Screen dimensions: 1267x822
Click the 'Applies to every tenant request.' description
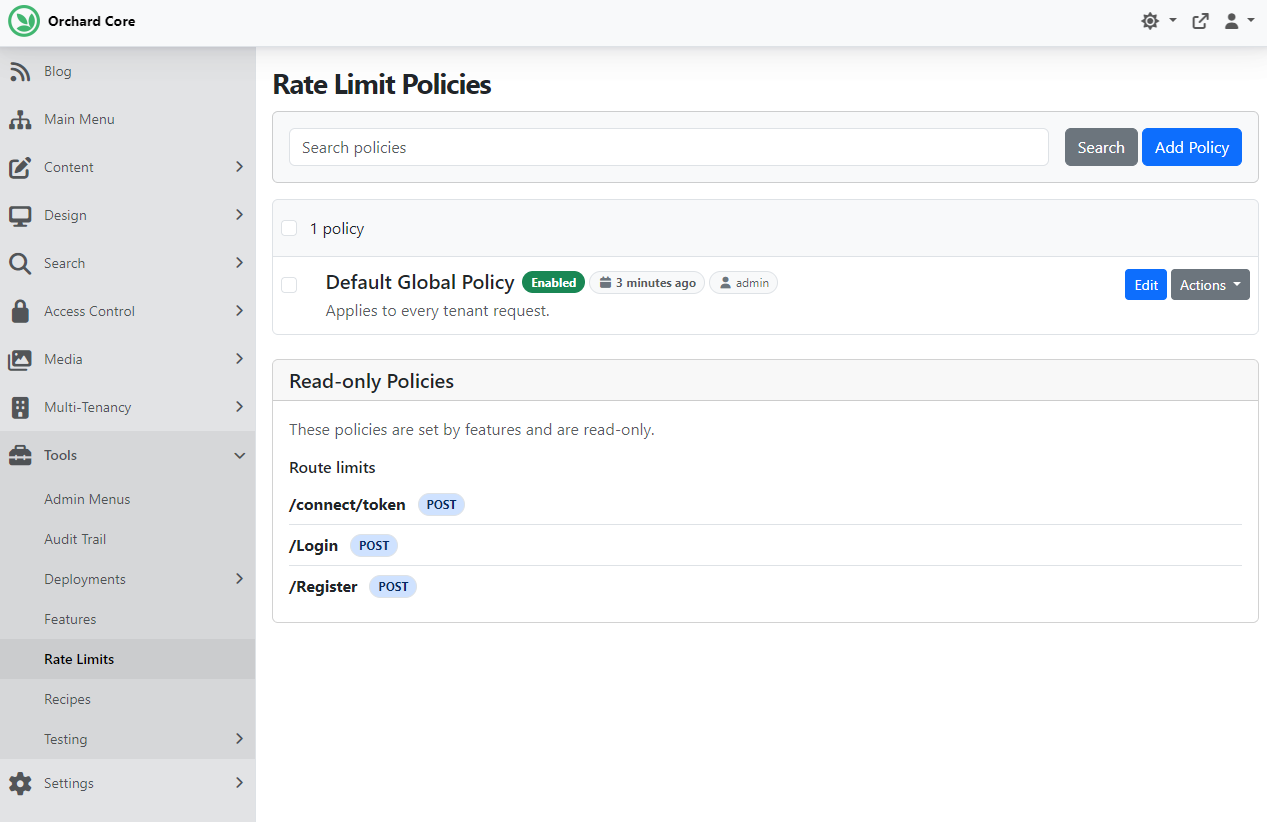[438, 311]
